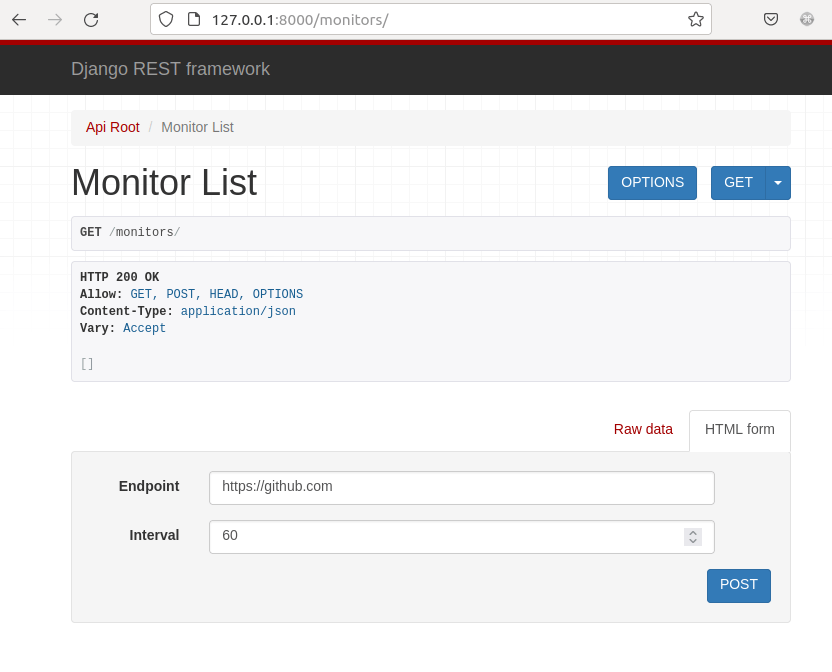Decrement Interval using the spinner down arrow
The height and width of the screenshot is (672, 832).
point(693,542)
